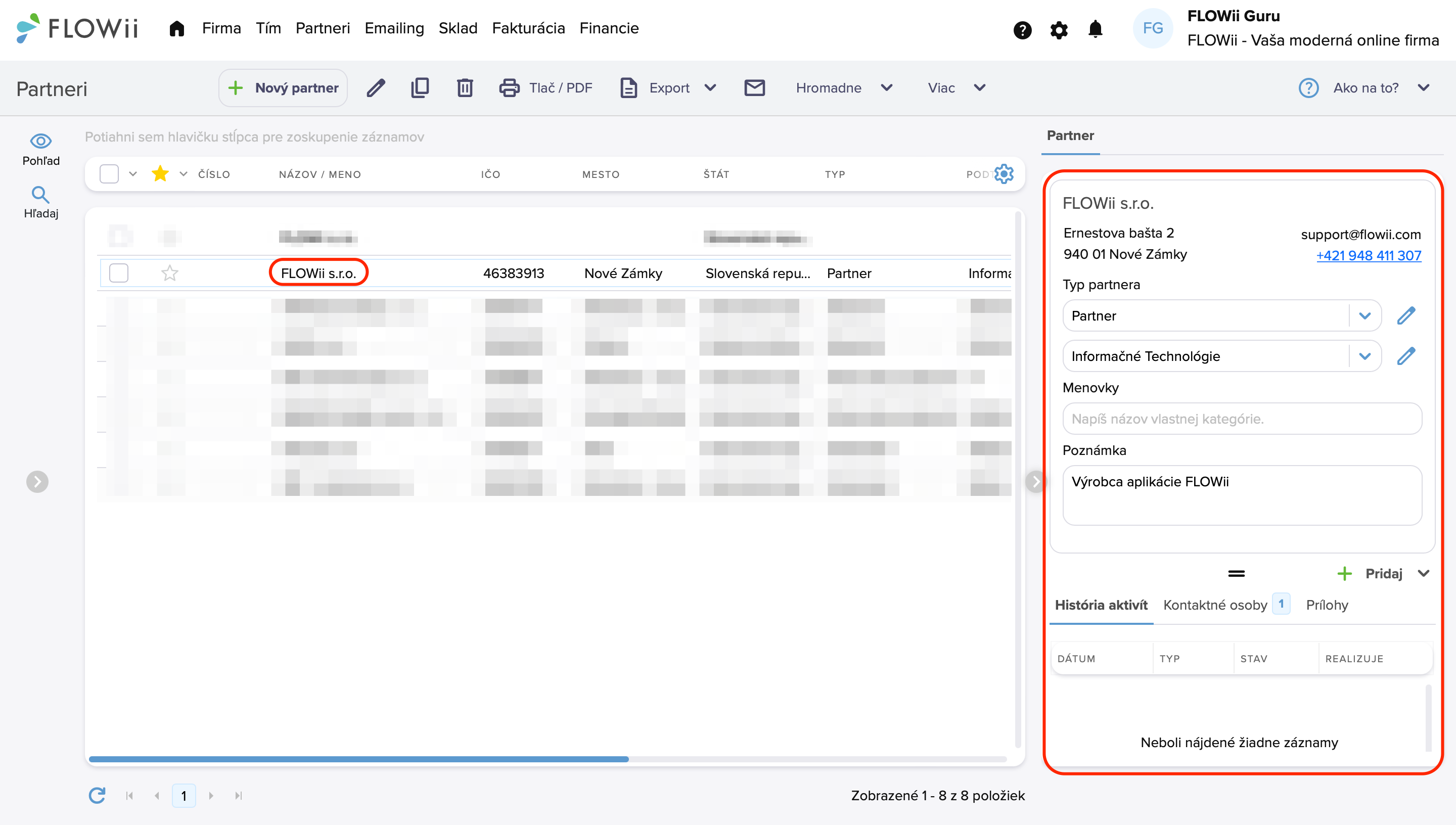
Task: Collapse the partner detail panel with the arrow
Action: [x=1035, y=482]
